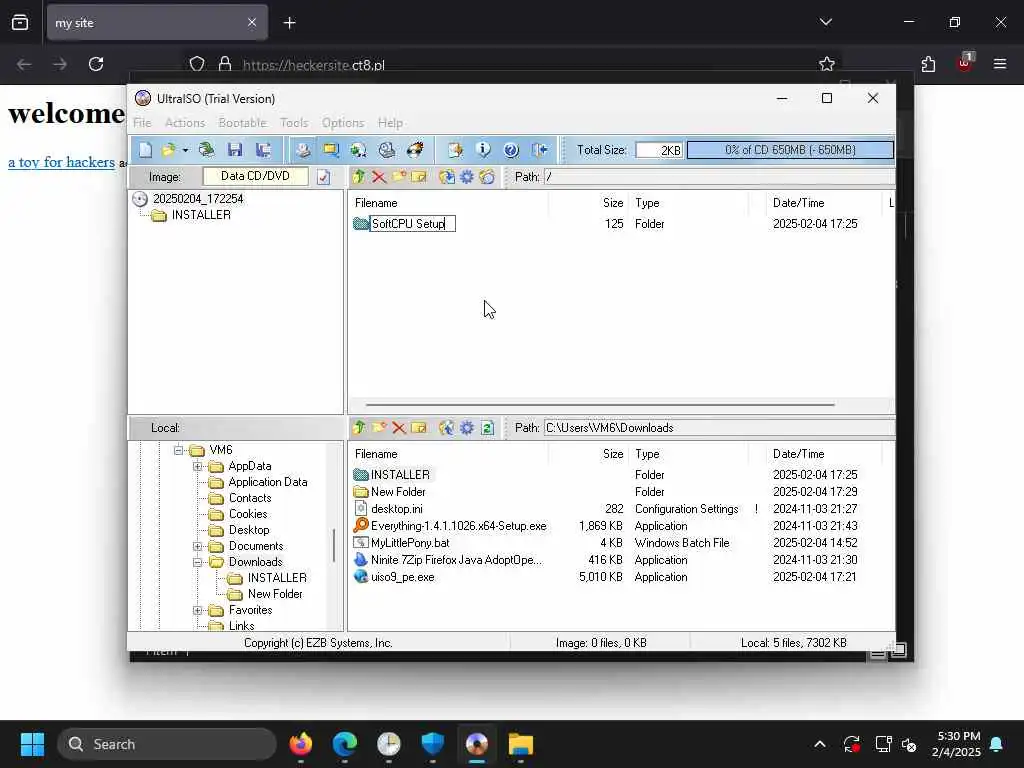This screenshot has height=768, width=1024.
Task: Collapse the Downloads tree node
Action: [x=197, y=562]
